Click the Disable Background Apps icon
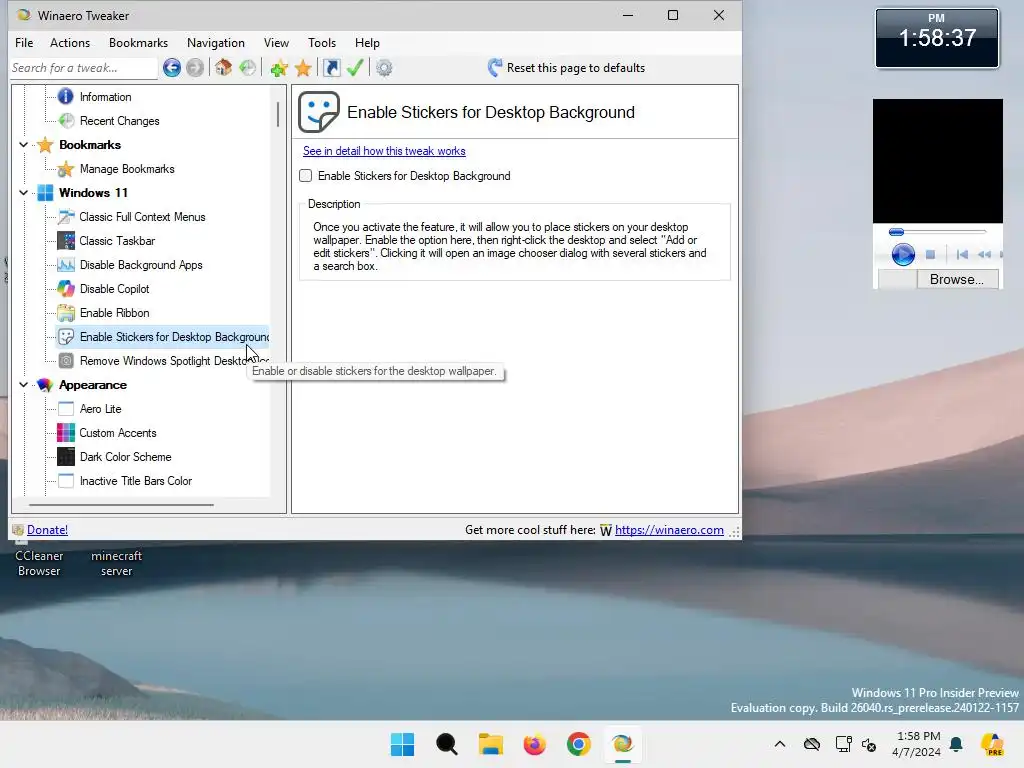Image resolution: width=1024 pixels, height=768 pixels. tap(66, 264)
